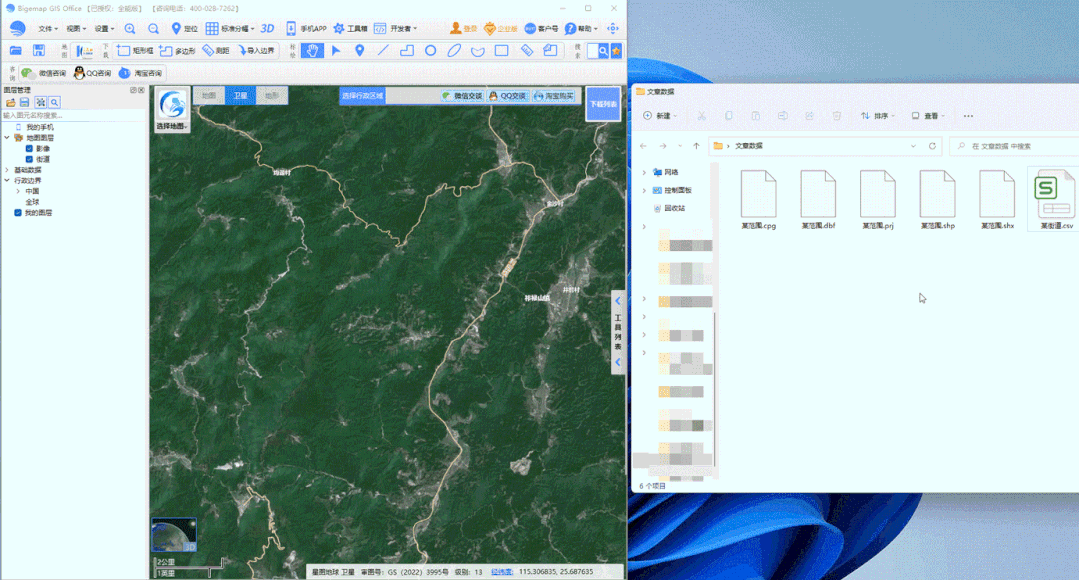The height and width of the screenshot is (580, 1079).
Task: Expand the 中国 tree node
Action: (x=18, y=191)
